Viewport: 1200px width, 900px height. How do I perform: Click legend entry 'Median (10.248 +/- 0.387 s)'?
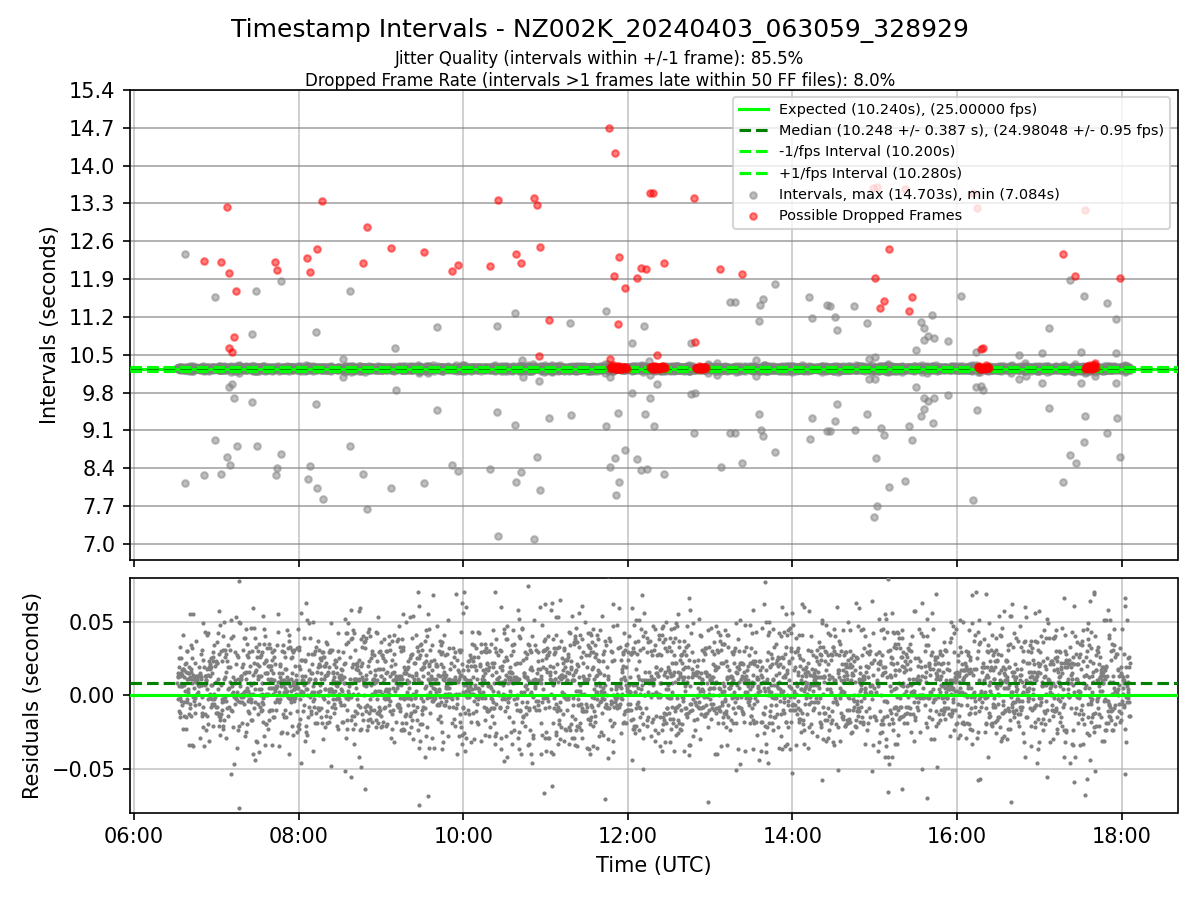(971, 130)
